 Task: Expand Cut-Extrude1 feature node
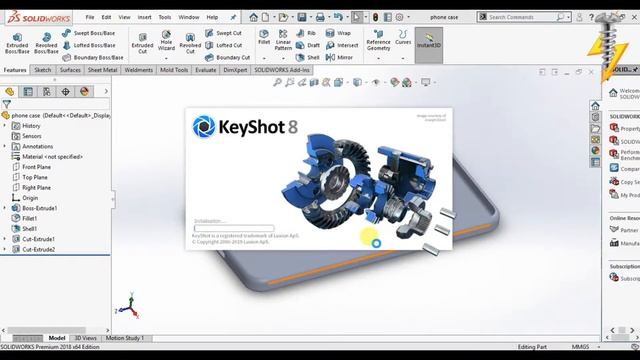click(x=4, y=239)
